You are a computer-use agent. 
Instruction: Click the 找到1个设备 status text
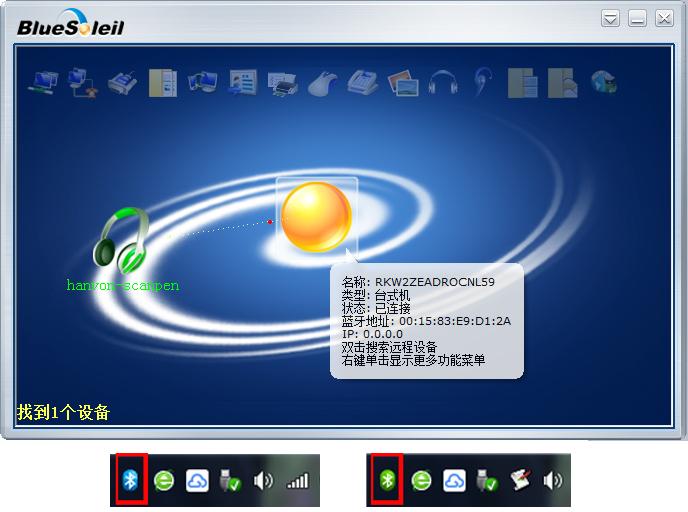(x=63, y=412)
